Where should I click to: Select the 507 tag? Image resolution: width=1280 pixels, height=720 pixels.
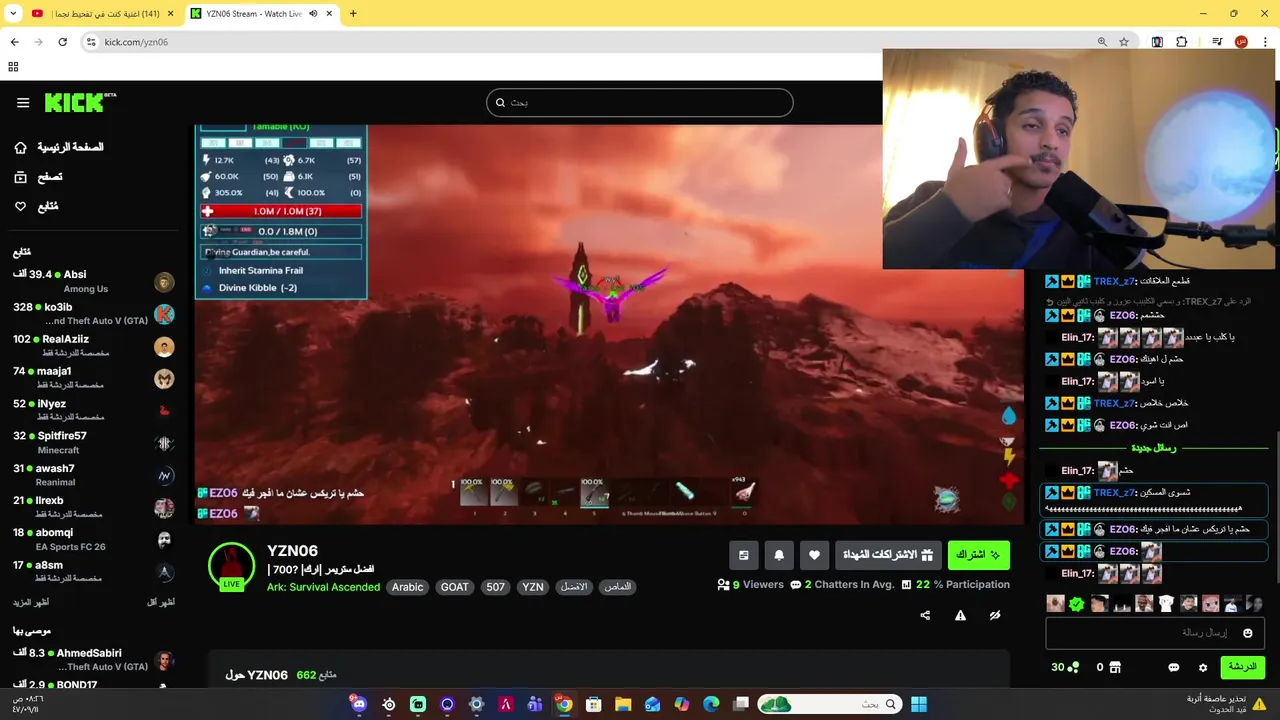[496, 587]
